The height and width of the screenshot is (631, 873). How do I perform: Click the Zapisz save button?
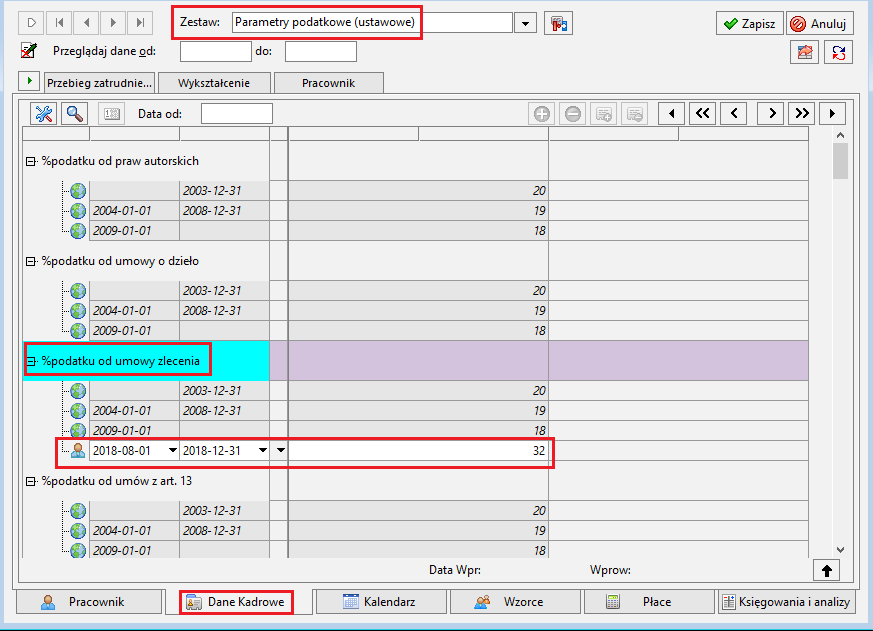click(749, 23)
